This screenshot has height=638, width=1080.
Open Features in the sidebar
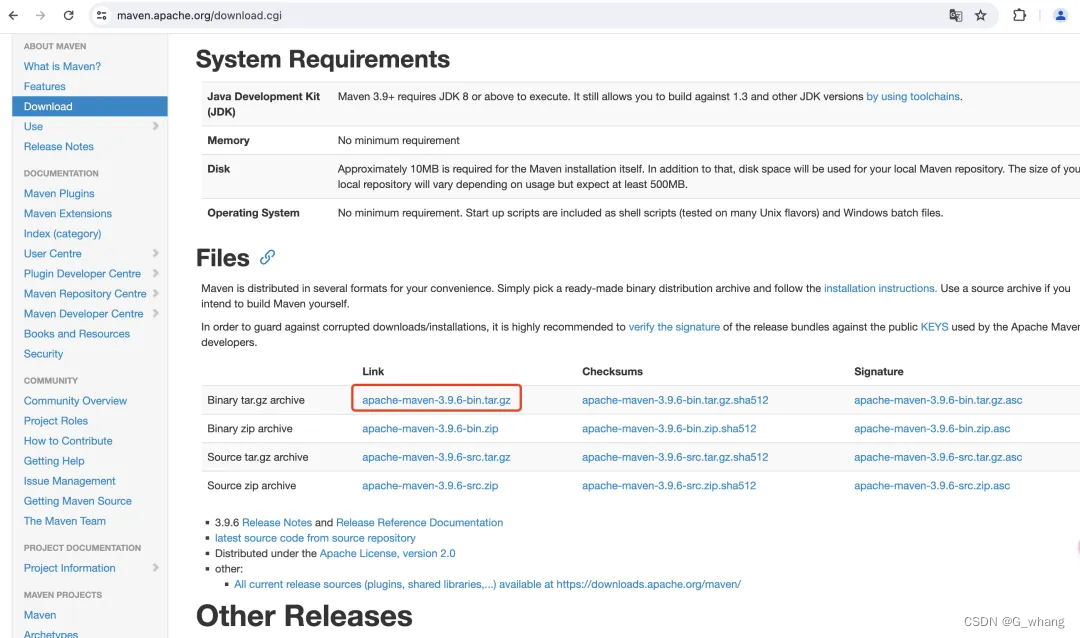[x=45, y=86]
